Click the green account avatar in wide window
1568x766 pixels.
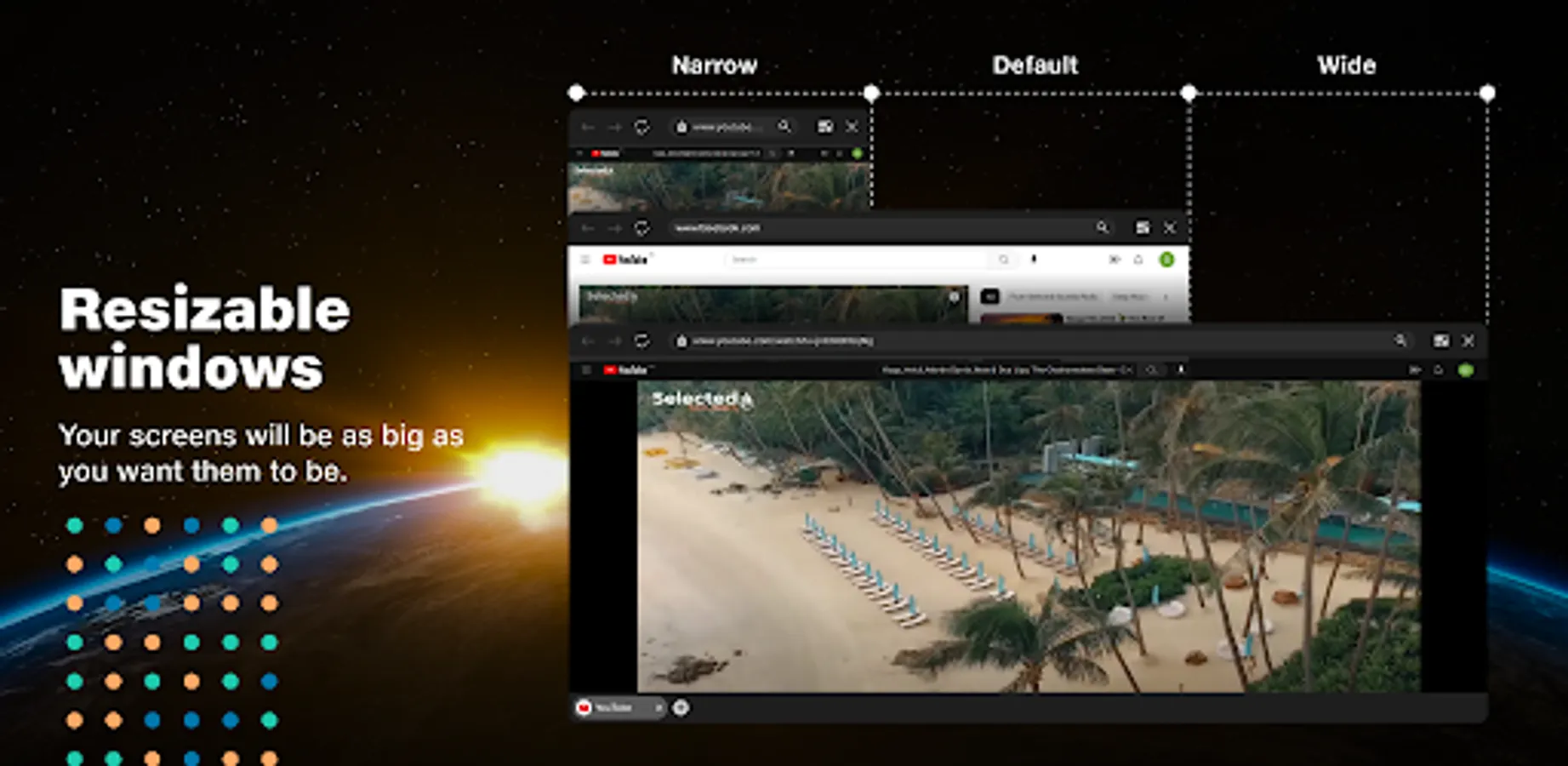[x=1465, y=370]
